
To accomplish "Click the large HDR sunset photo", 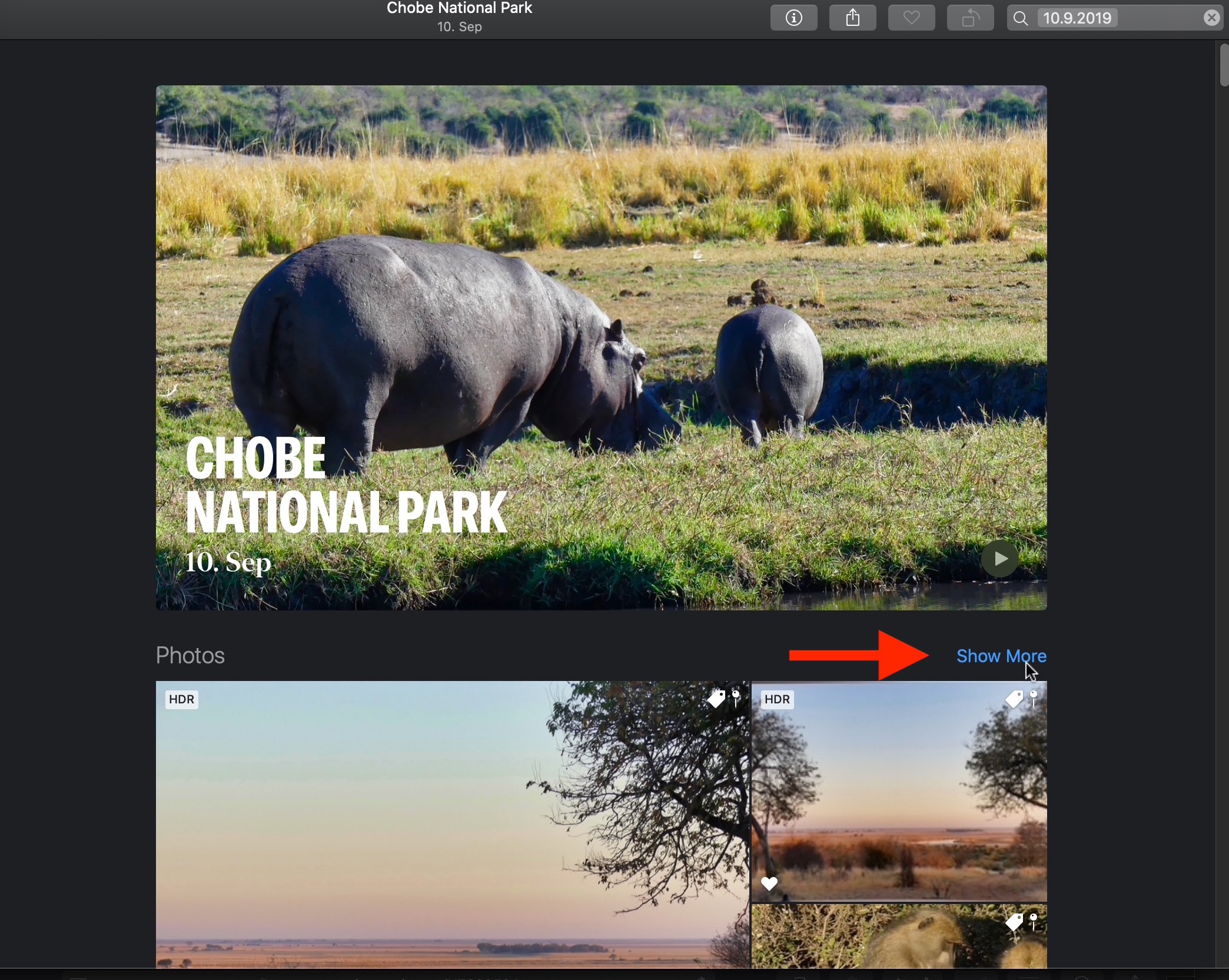I will (412, 824).
